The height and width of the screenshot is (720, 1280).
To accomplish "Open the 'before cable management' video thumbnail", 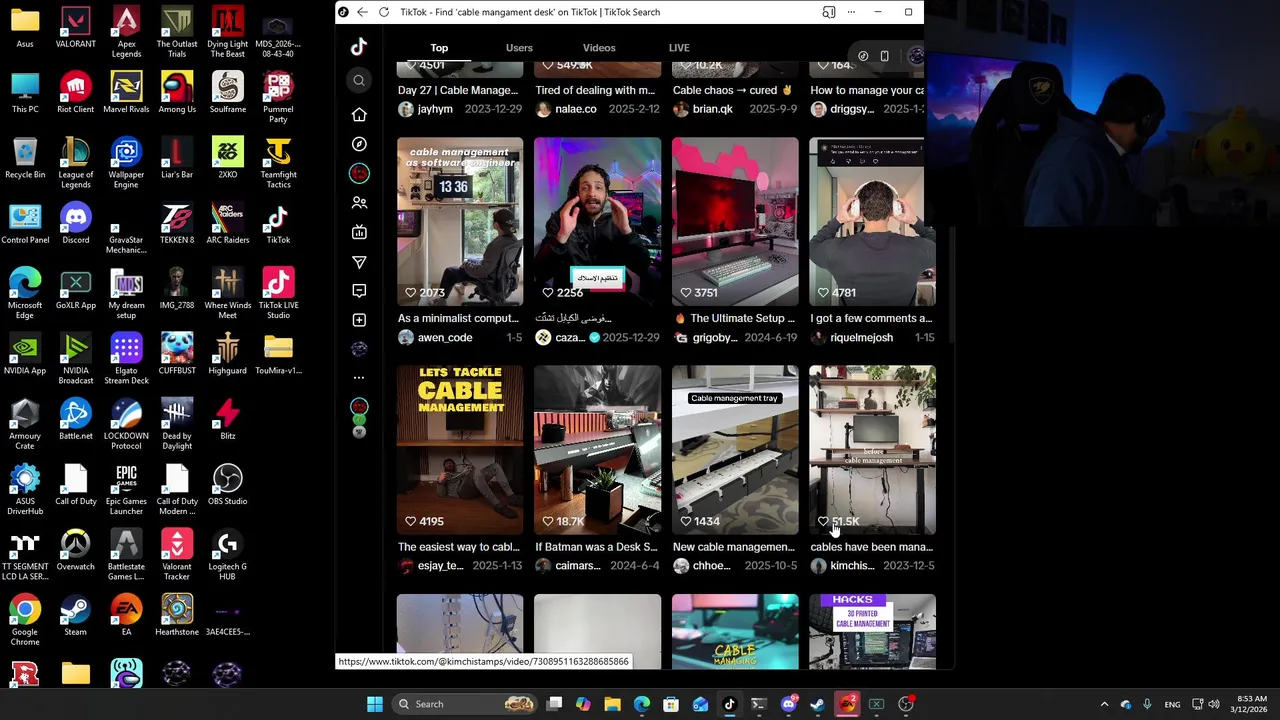I will [872, 450].
